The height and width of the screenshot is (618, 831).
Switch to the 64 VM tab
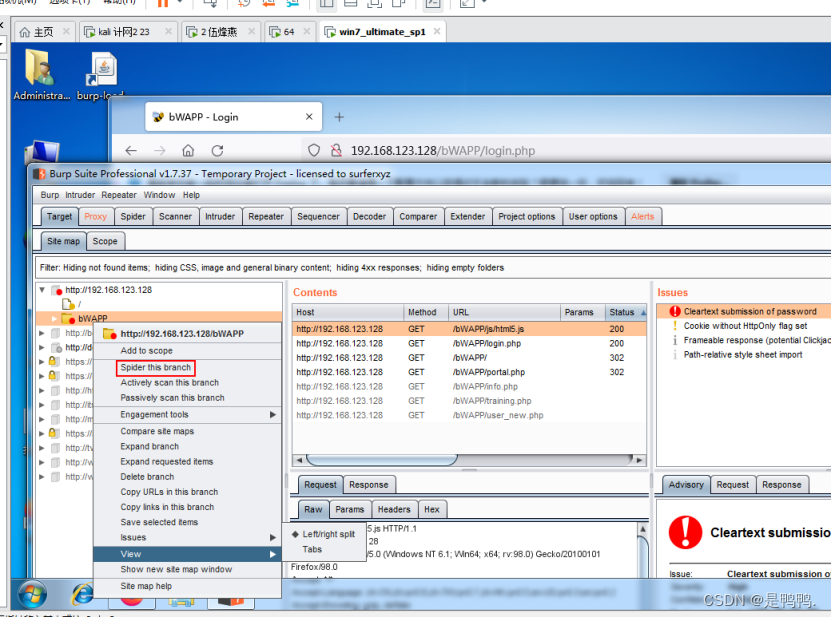point(288,32)
